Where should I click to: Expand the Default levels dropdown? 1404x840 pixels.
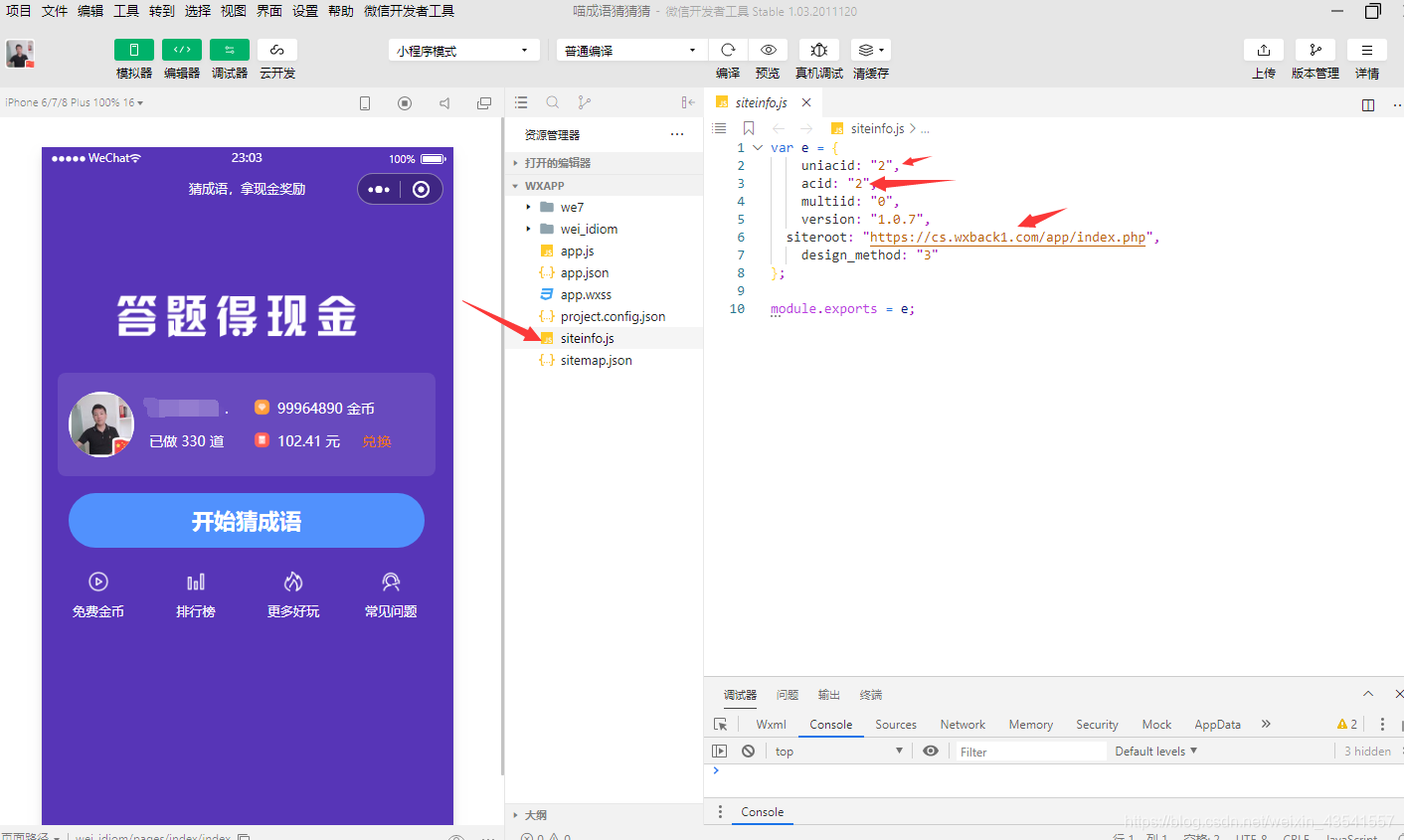point(1155,751)
